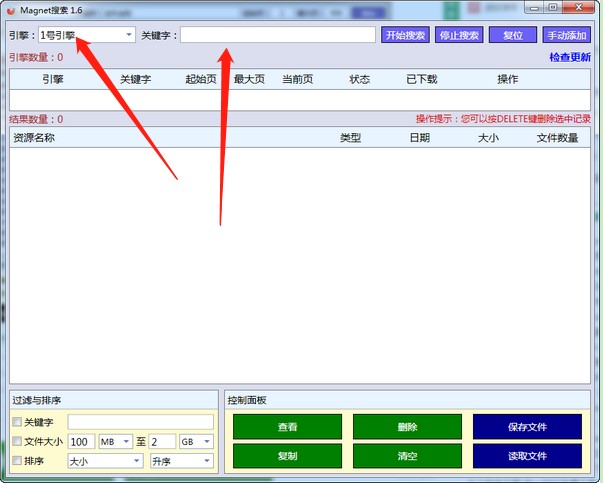
Task: Click the minimum file size field showing 100
Action: [81, 441]
